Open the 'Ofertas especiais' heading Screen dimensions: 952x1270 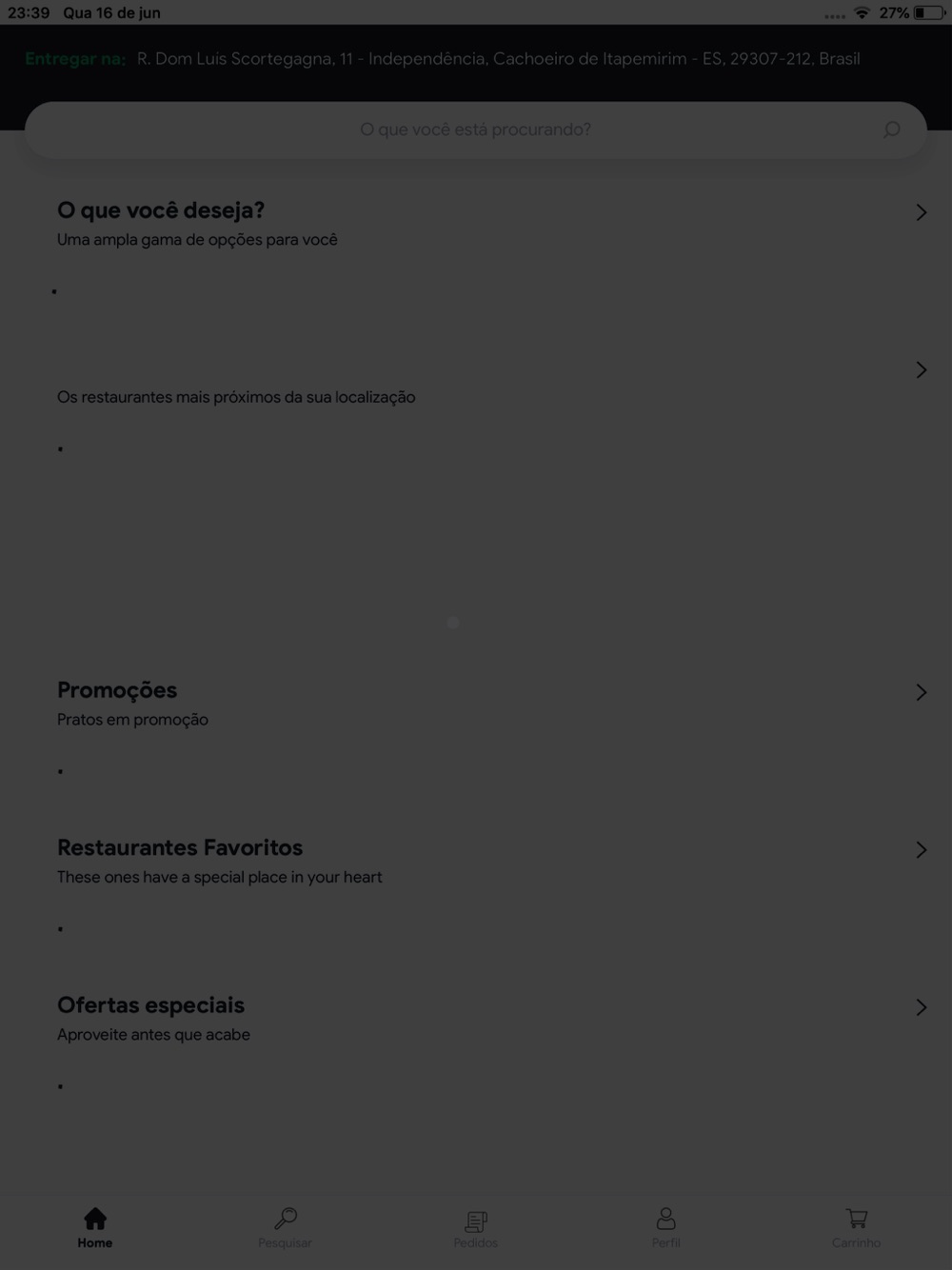pyautogui.click(x=150, y=1005)
